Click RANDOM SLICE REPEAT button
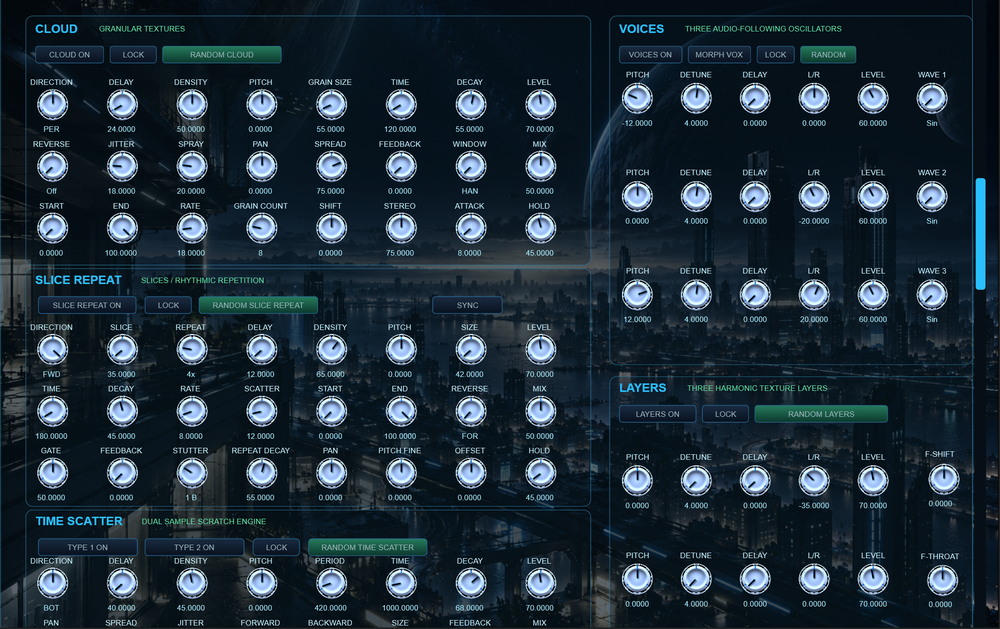 pos(258,306)
